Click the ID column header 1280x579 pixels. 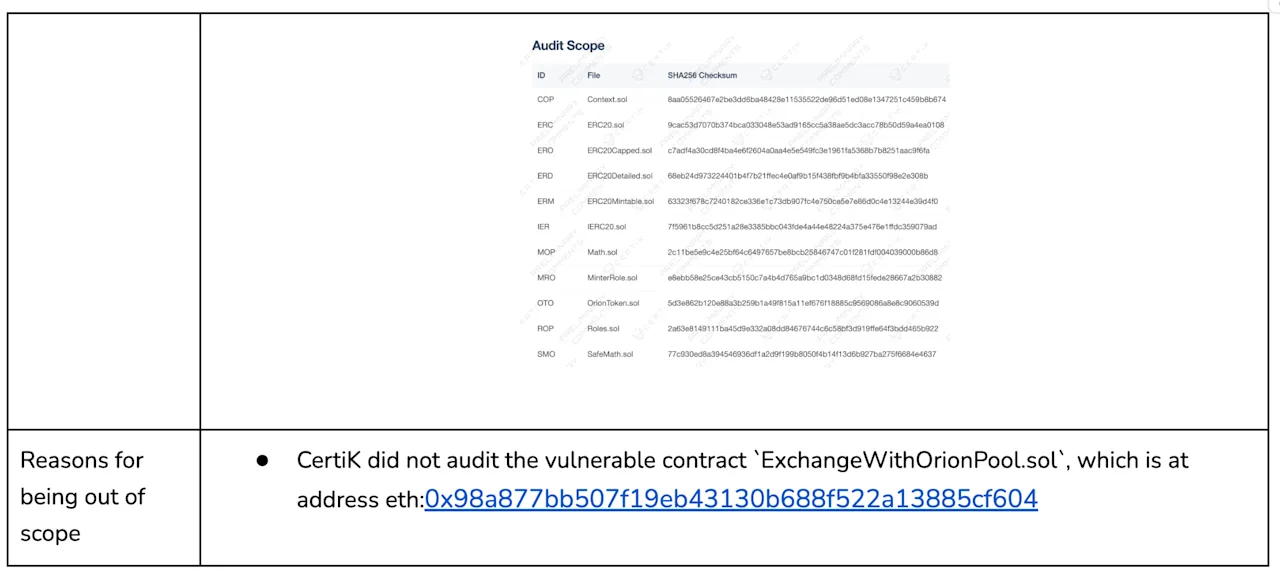[x=541, y=76]
